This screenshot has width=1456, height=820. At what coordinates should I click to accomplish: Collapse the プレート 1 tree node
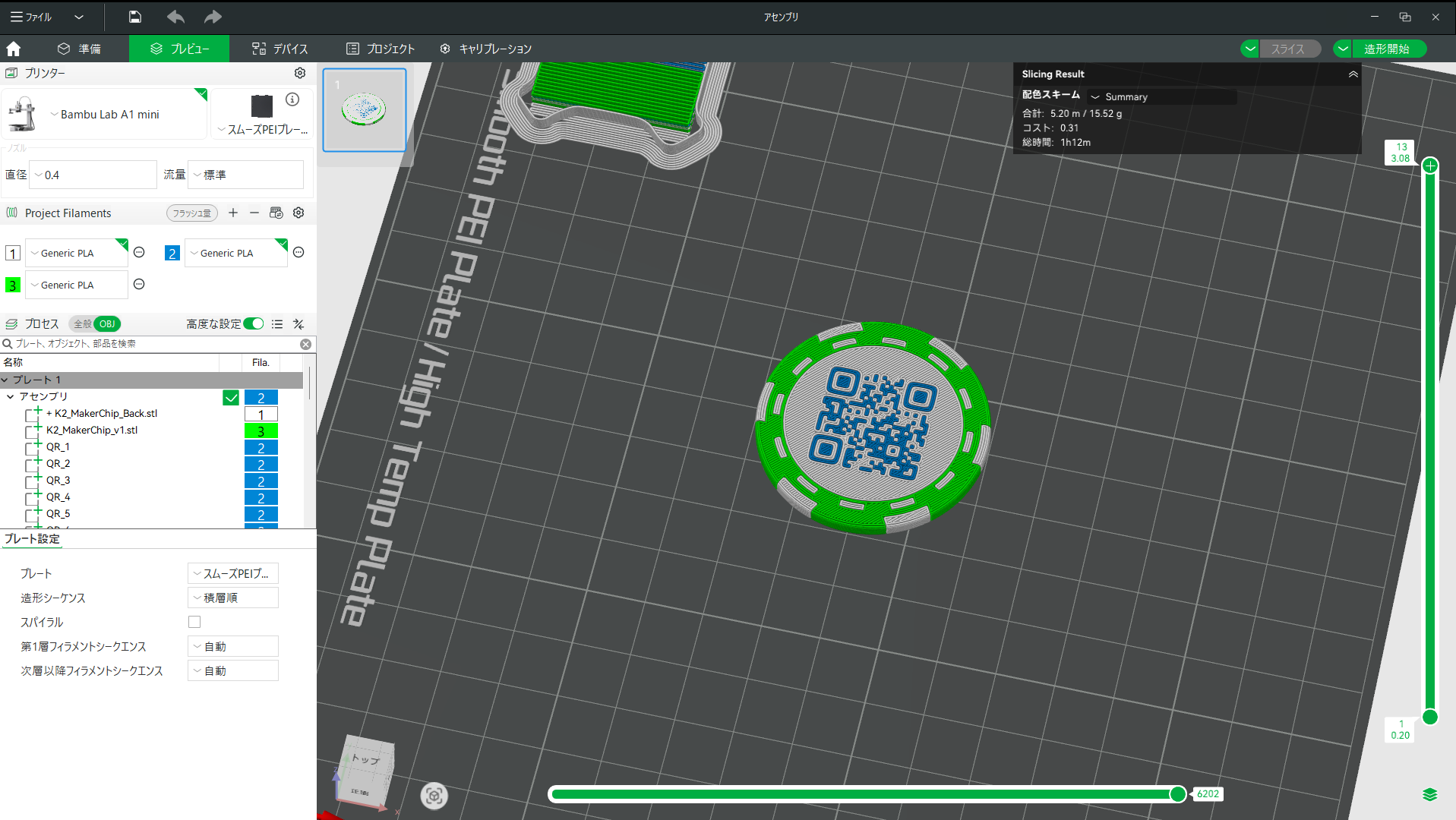(5, 380)
